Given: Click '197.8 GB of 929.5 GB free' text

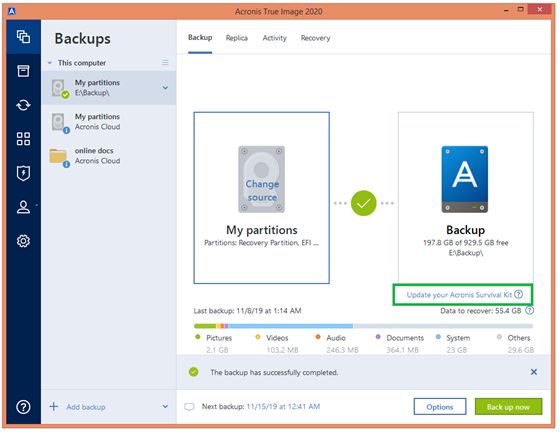Looking at the screenshot, I should pyautogui.click(x=465, y=243).
